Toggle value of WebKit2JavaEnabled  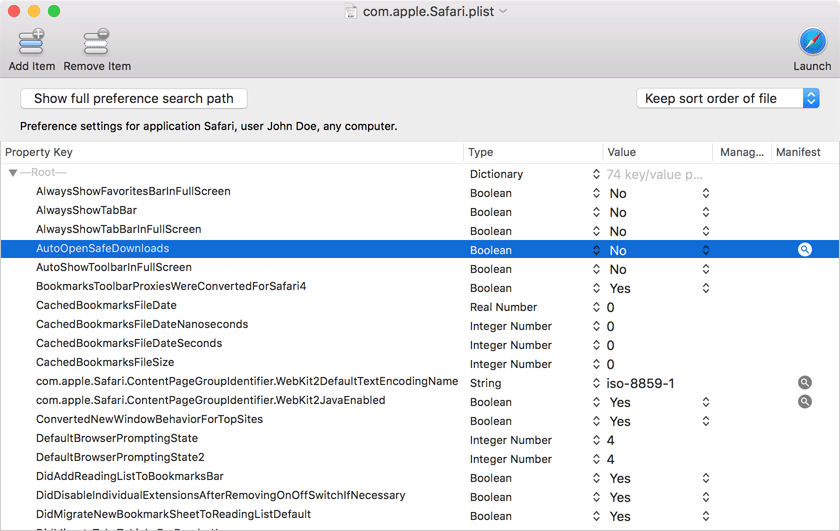706,402
